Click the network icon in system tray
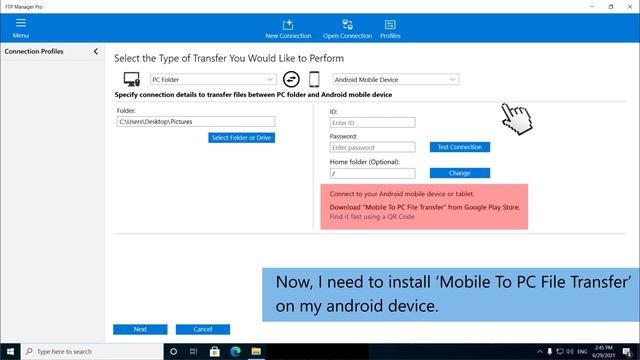The image size is (640, 360). click(560, 351)
